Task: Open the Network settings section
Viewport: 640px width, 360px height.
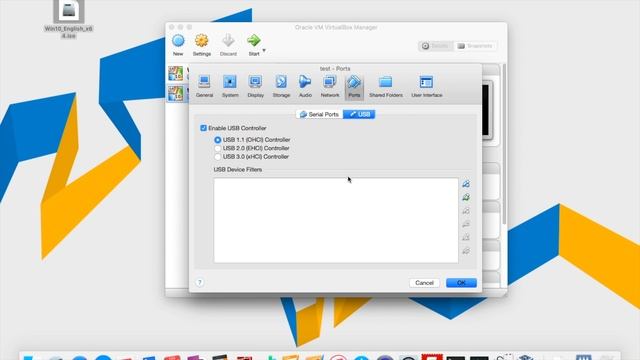Action: pyautogui.click(x=329, y=86)
